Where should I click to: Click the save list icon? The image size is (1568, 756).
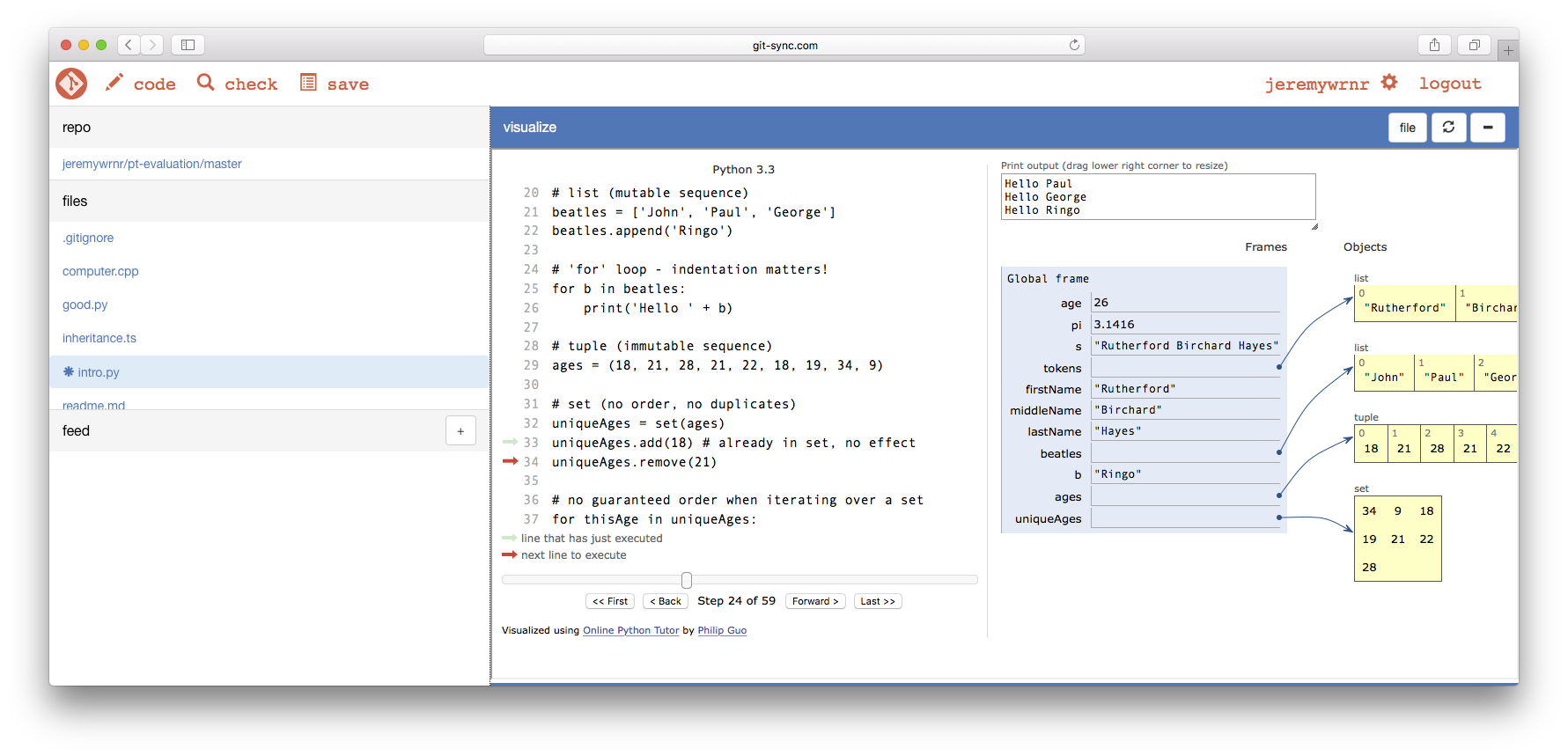tap(308, 82)
